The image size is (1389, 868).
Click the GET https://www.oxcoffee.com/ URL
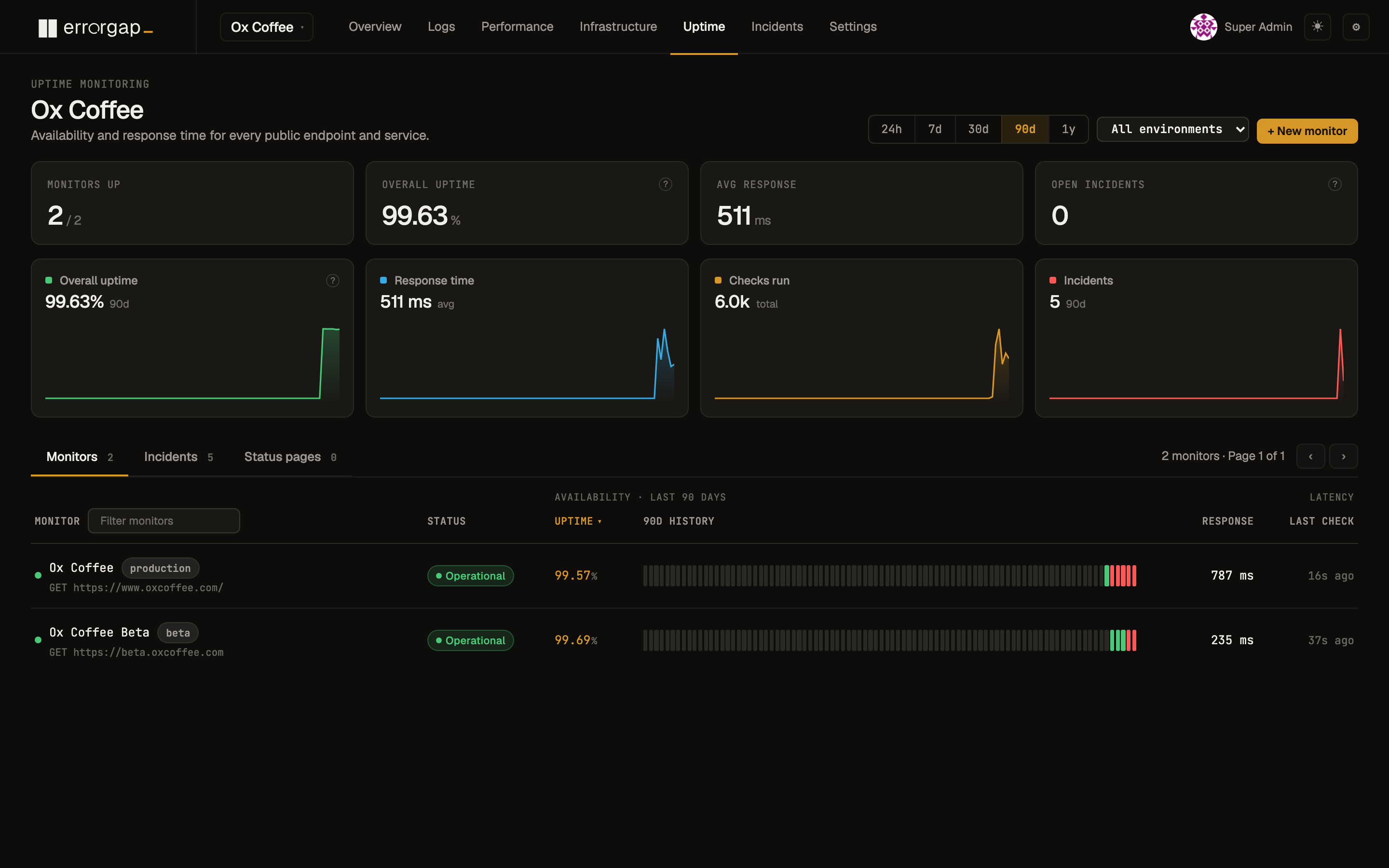pyautogui.click(x=136, y=588)
